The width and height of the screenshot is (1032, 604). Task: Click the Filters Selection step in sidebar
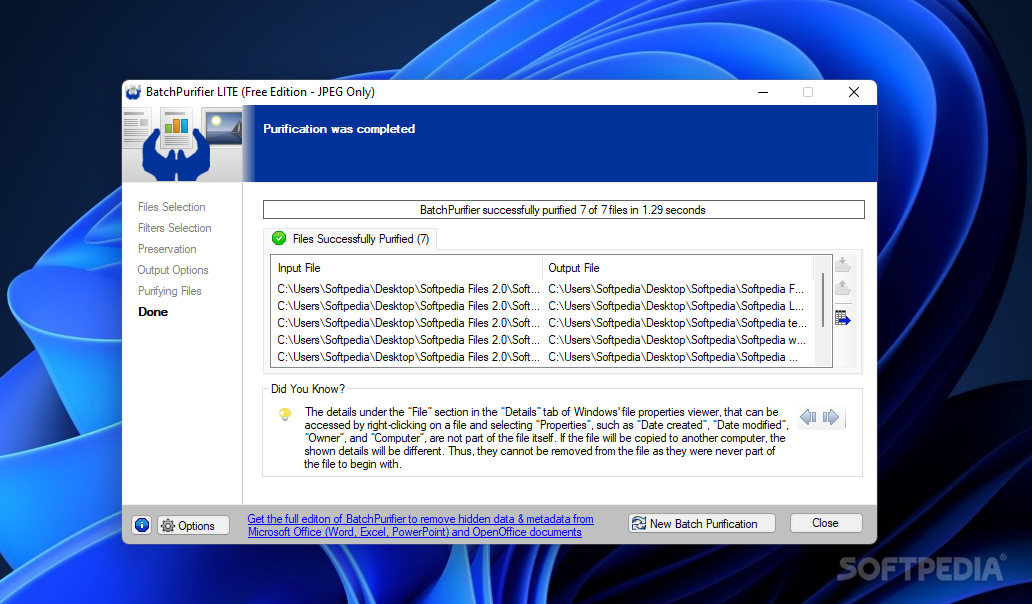[x=174, y=228]
